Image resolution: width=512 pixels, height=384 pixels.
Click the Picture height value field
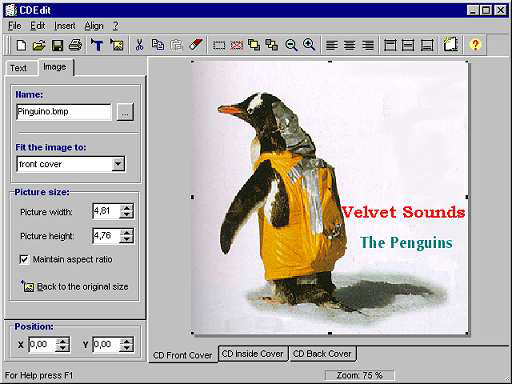pos(106,236)
